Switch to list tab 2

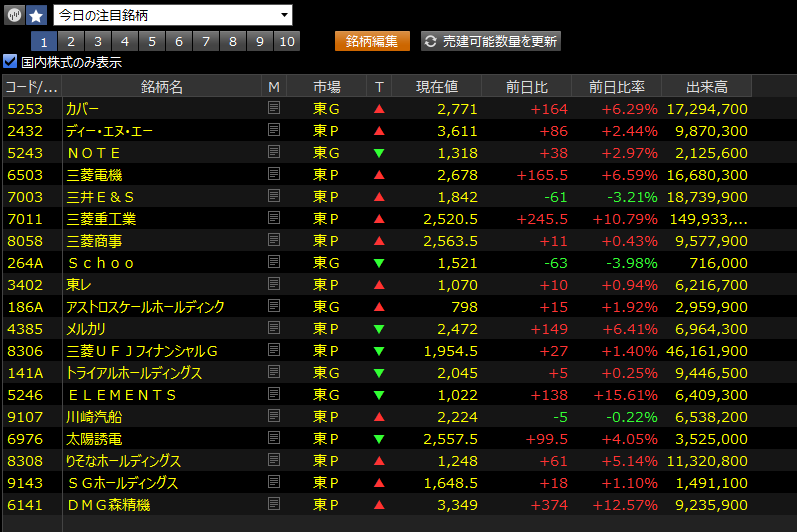(x=71, y=41)
